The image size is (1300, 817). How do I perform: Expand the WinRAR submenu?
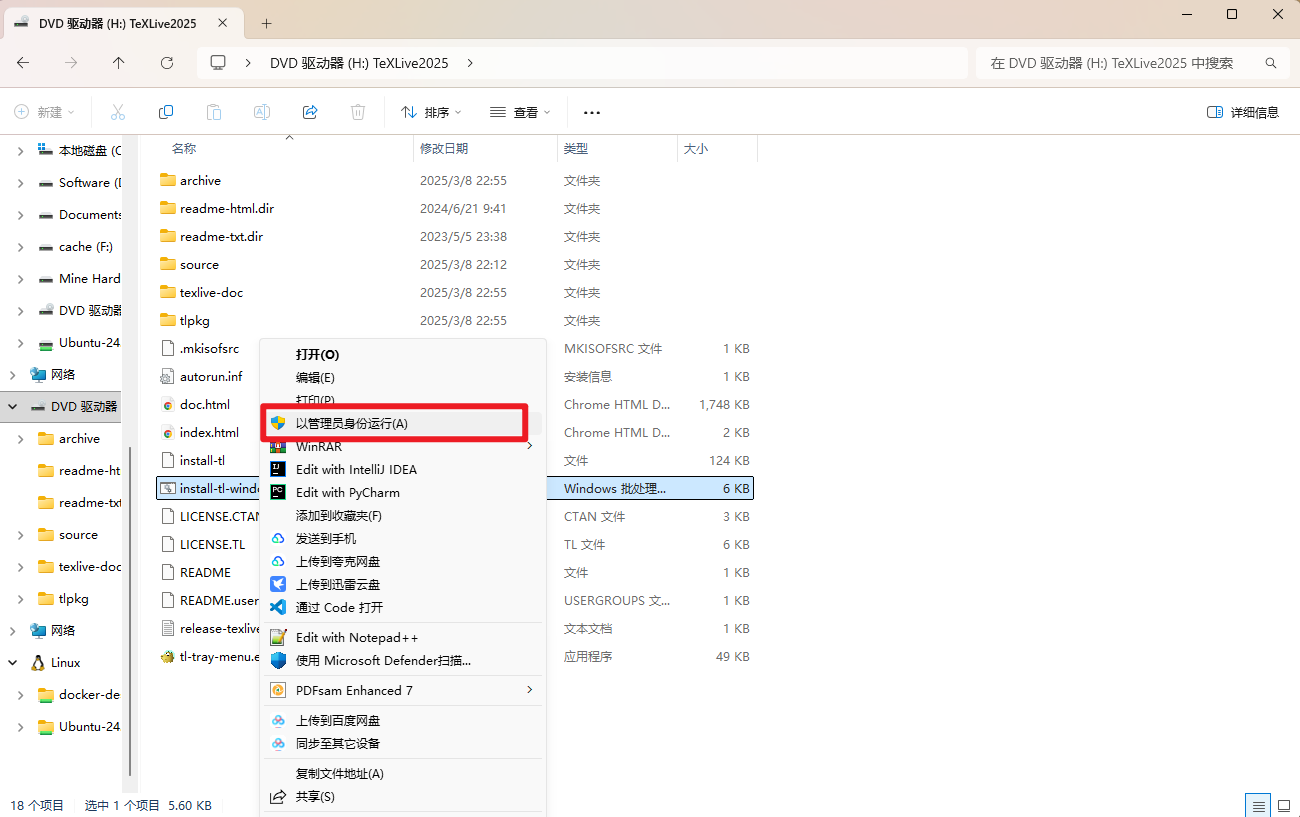[529, 447]
